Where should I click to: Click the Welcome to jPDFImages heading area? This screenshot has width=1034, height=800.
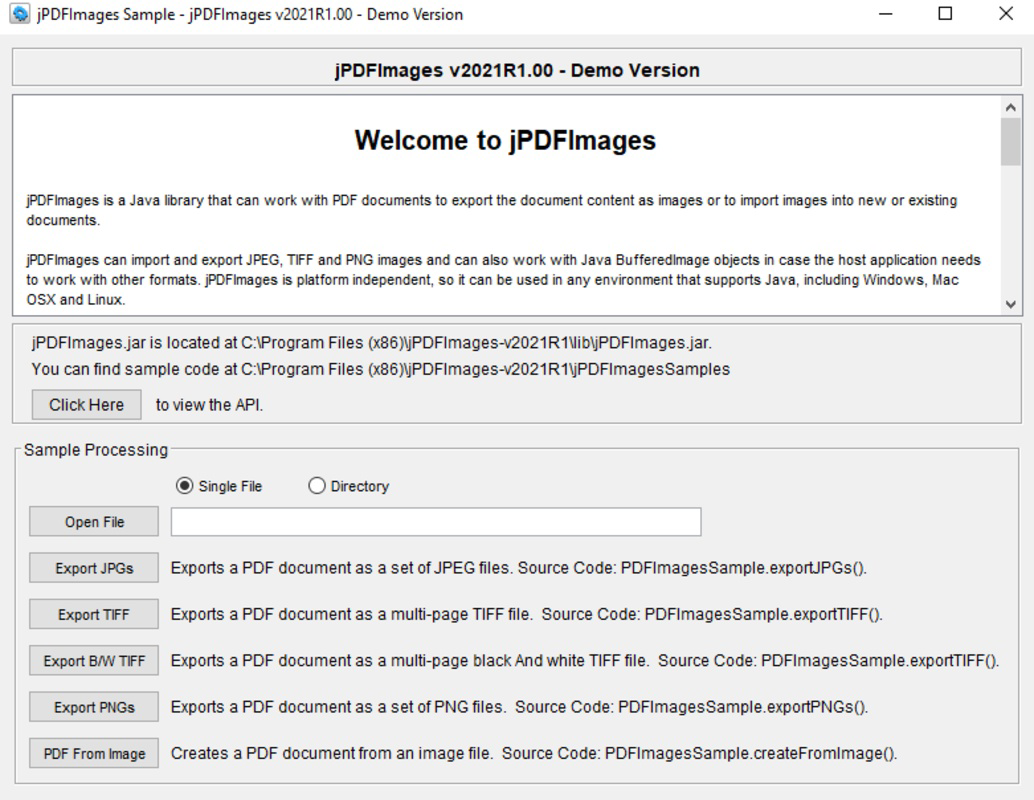(505, 140)
